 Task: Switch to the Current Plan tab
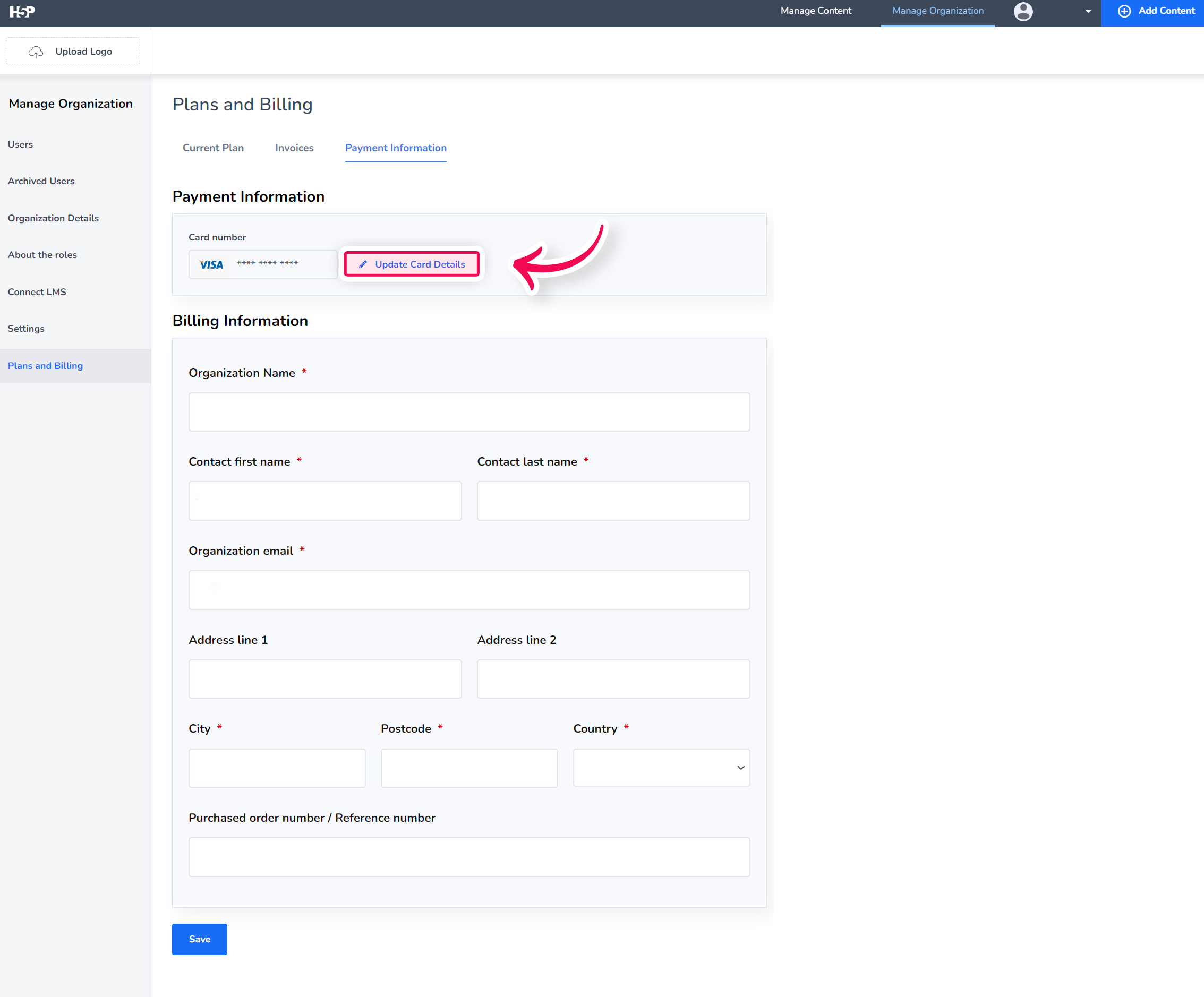[213, 148]
